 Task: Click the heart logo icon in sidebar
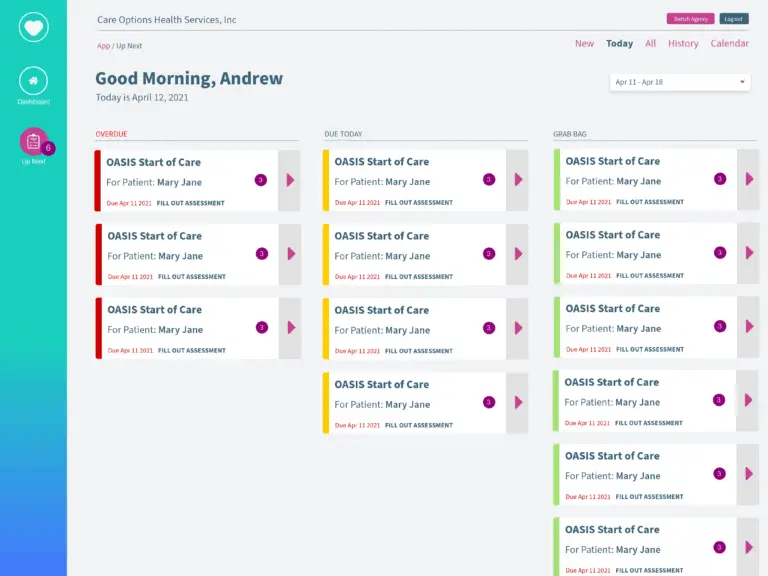click(33, 27)
